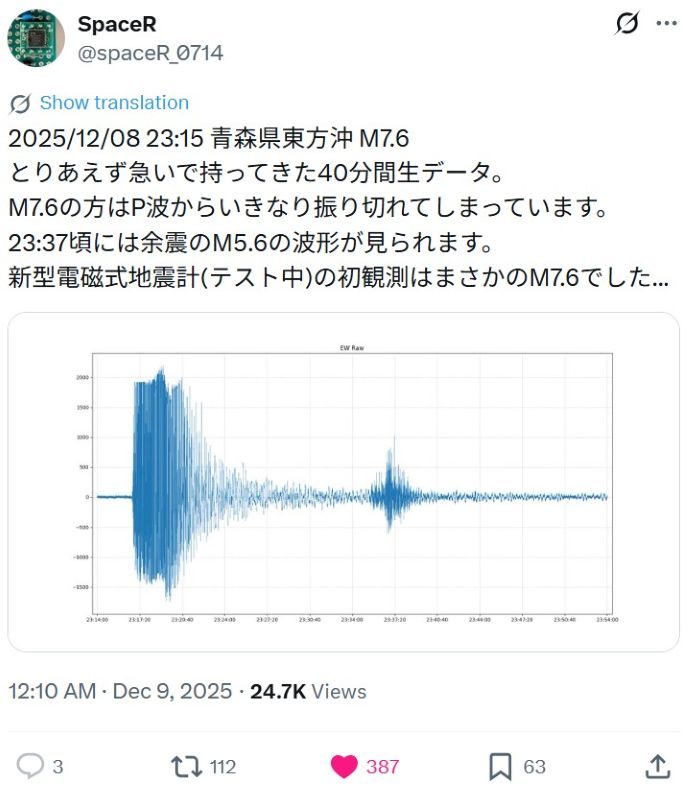This screenshot has height=787, width=688.
Task: Toggle the pink heart like icon
Action: pos(344,766)
